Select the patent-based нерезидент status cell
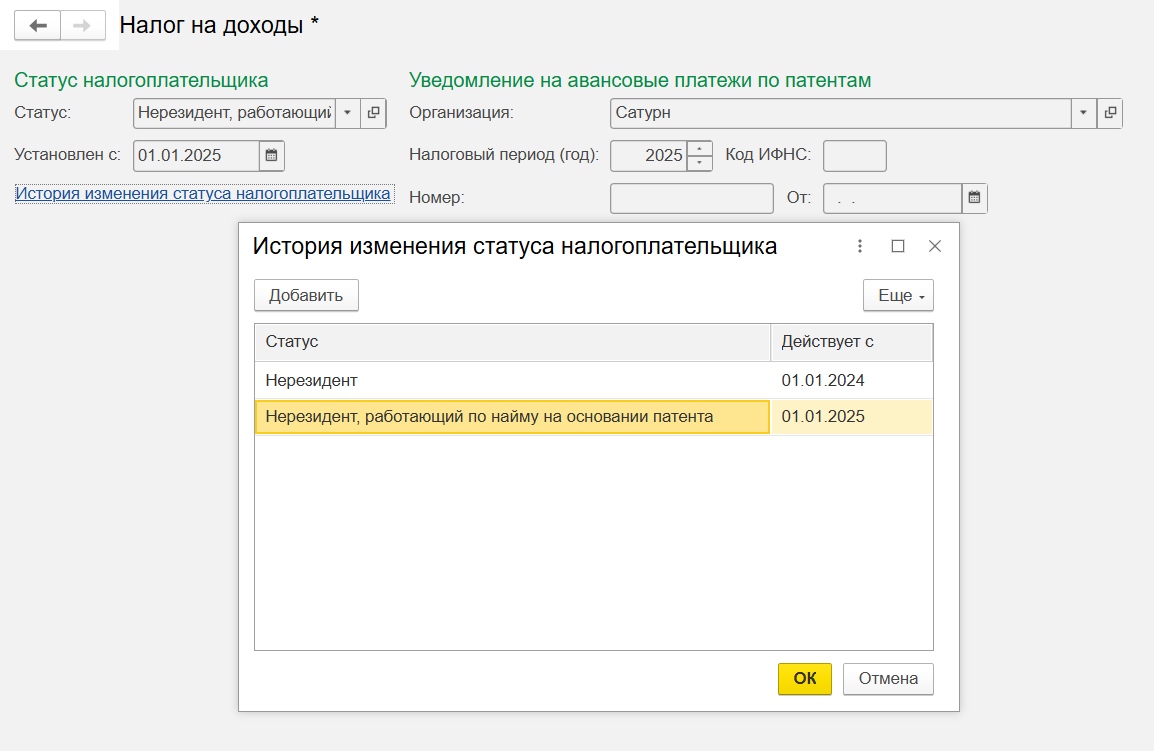 512,417
